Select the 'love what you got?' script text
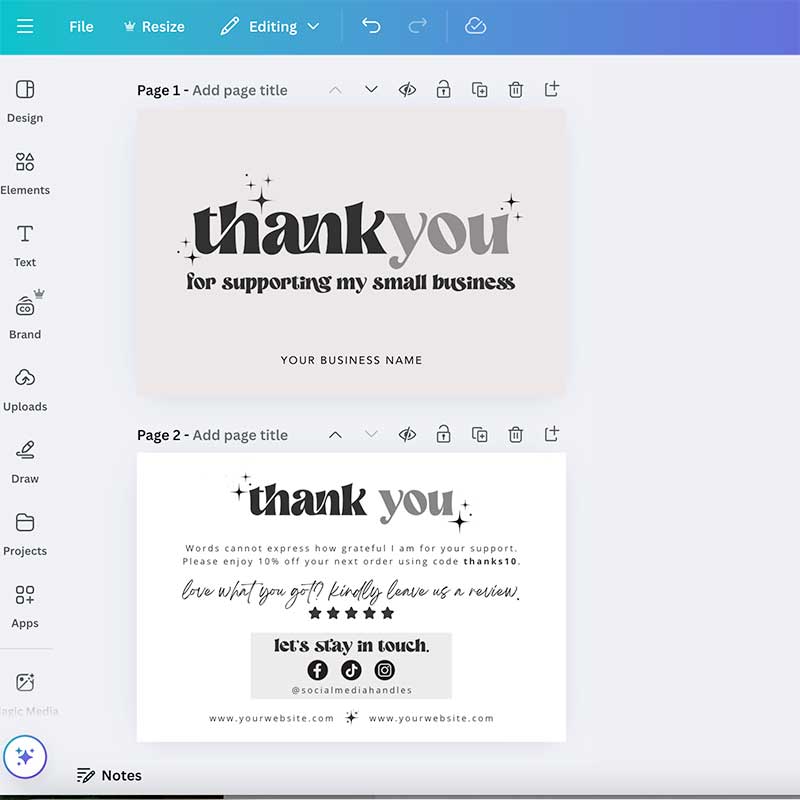 click(x=351, y=592)
